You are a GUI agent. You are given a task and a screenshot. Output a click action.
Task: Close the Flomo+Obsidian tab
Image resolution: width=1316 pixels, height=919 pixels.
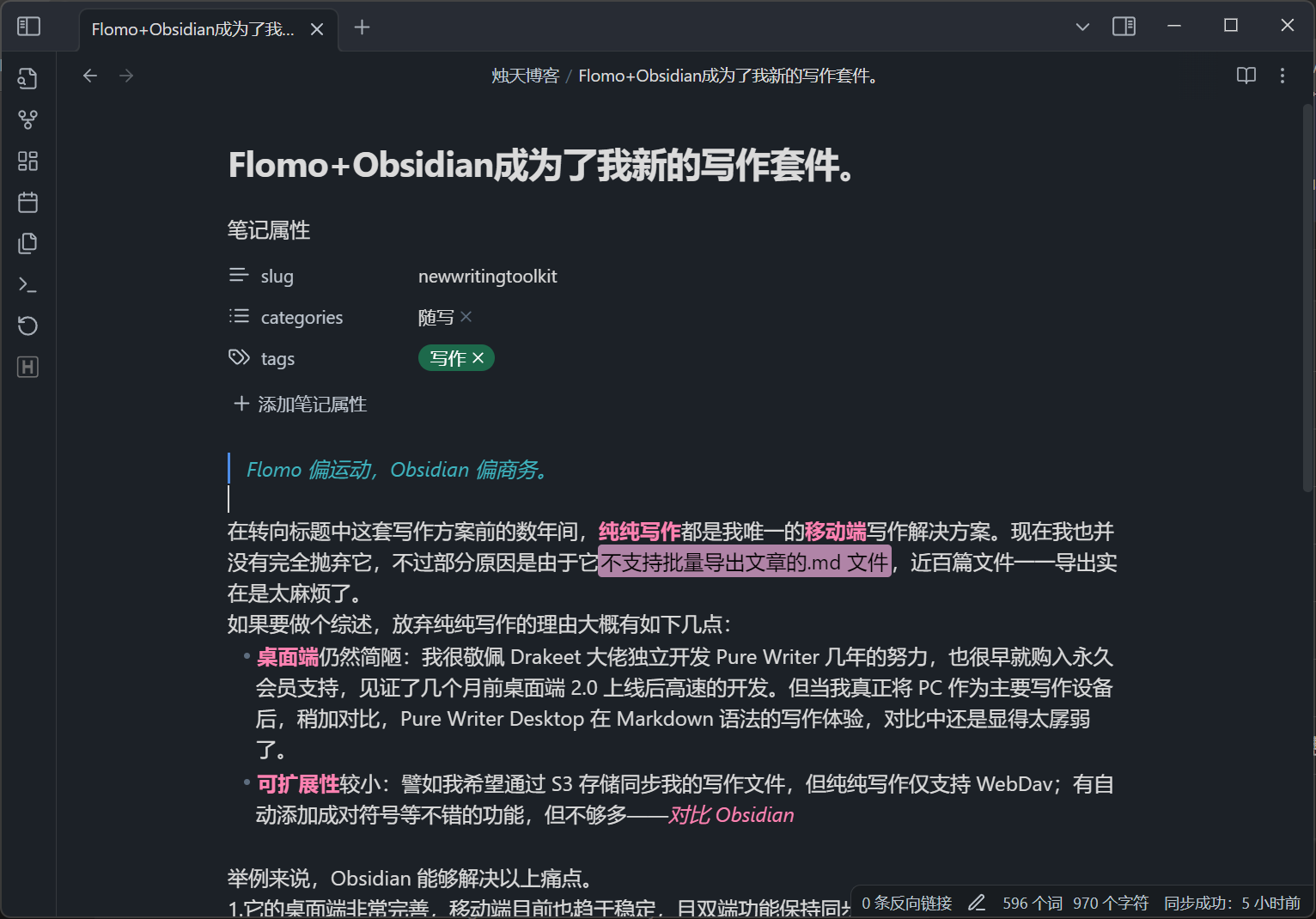[x=317, y=29]
